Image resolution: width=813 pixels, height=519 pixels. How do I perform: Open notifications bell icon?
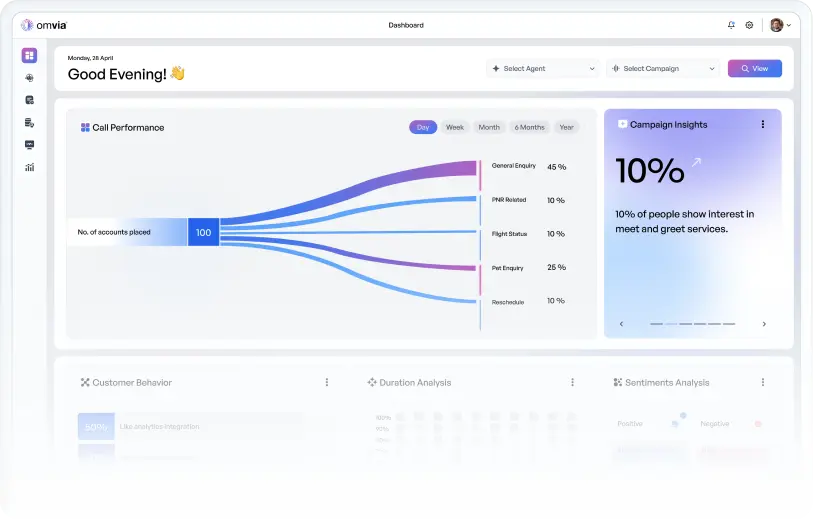pyautogui.click(x=731, y=25)
